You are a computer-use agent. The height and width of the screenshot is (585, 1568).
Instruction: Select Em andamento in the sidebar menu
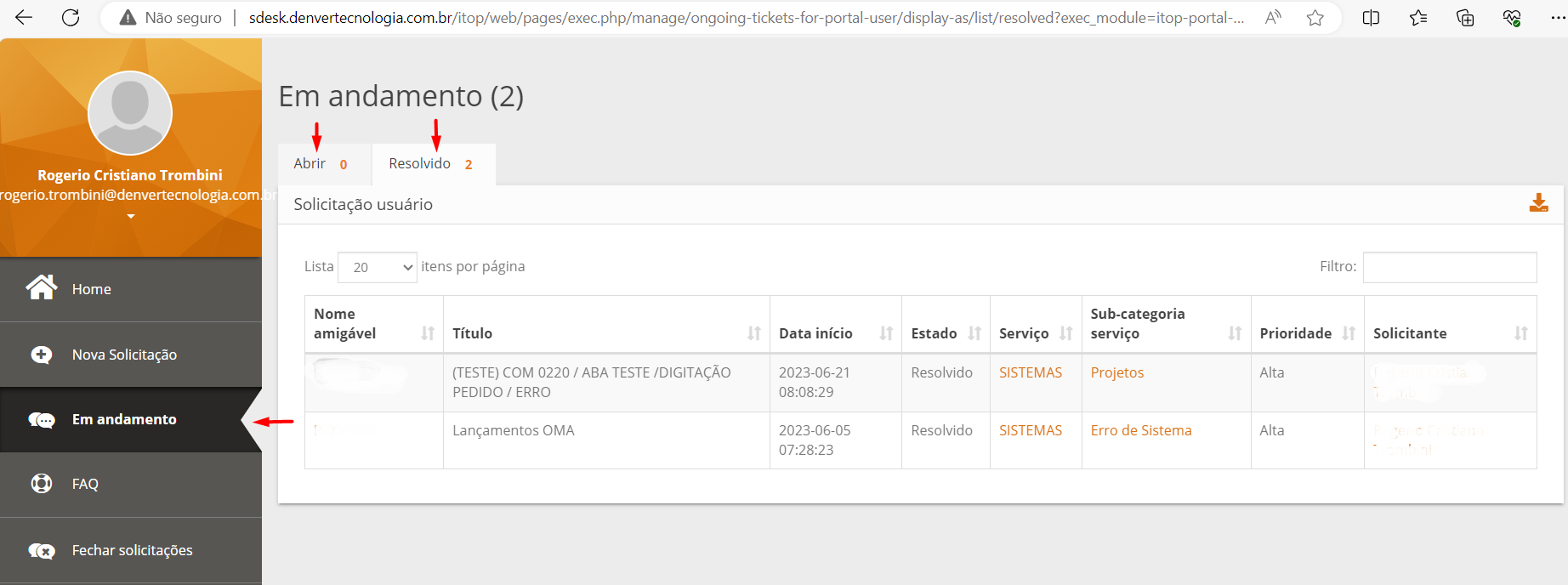click(x=124, y=419)
